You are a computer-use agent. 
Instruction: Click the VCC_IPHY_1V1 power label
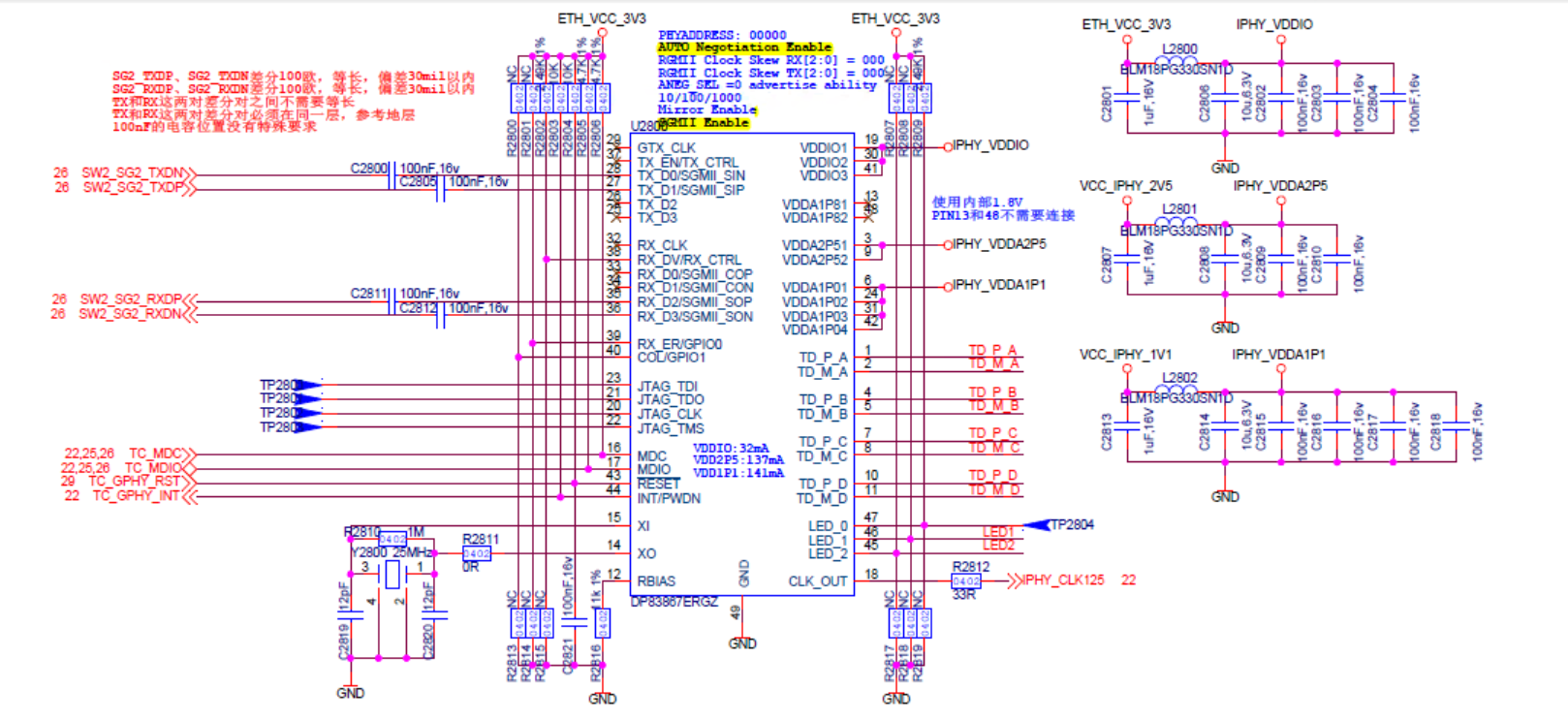[1125, 355]
